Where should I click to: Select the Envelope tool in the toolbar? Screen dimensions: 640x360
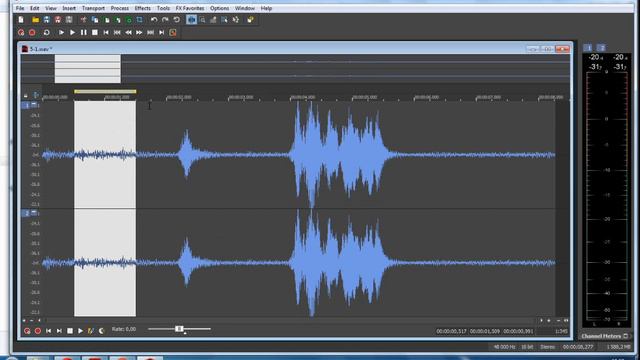236,20
